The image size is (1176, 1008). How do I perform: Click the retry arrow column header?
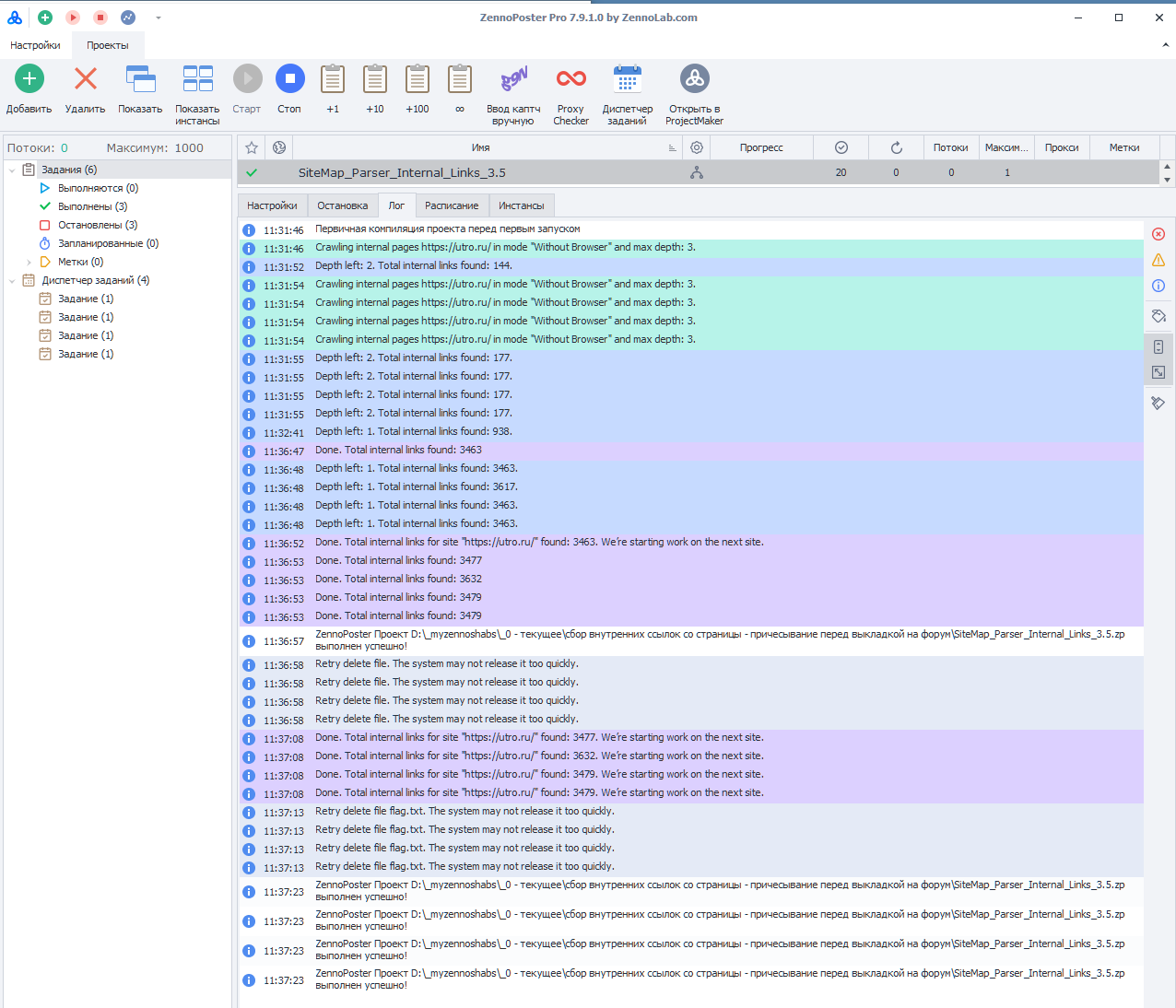(896, 147)
